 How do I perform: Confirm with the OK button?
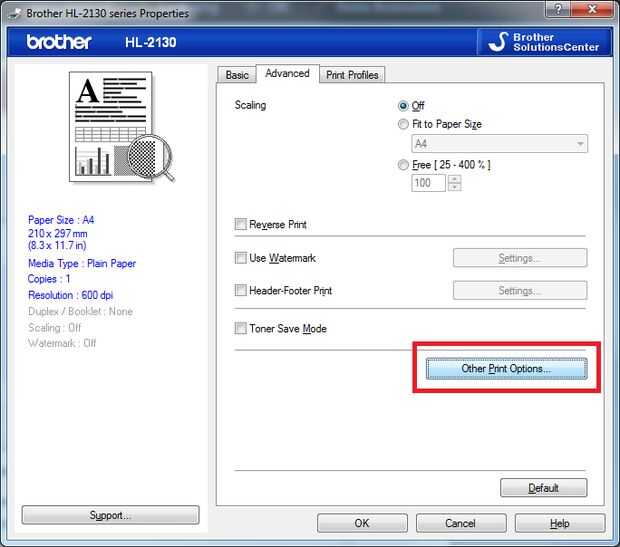pos(362,523)
